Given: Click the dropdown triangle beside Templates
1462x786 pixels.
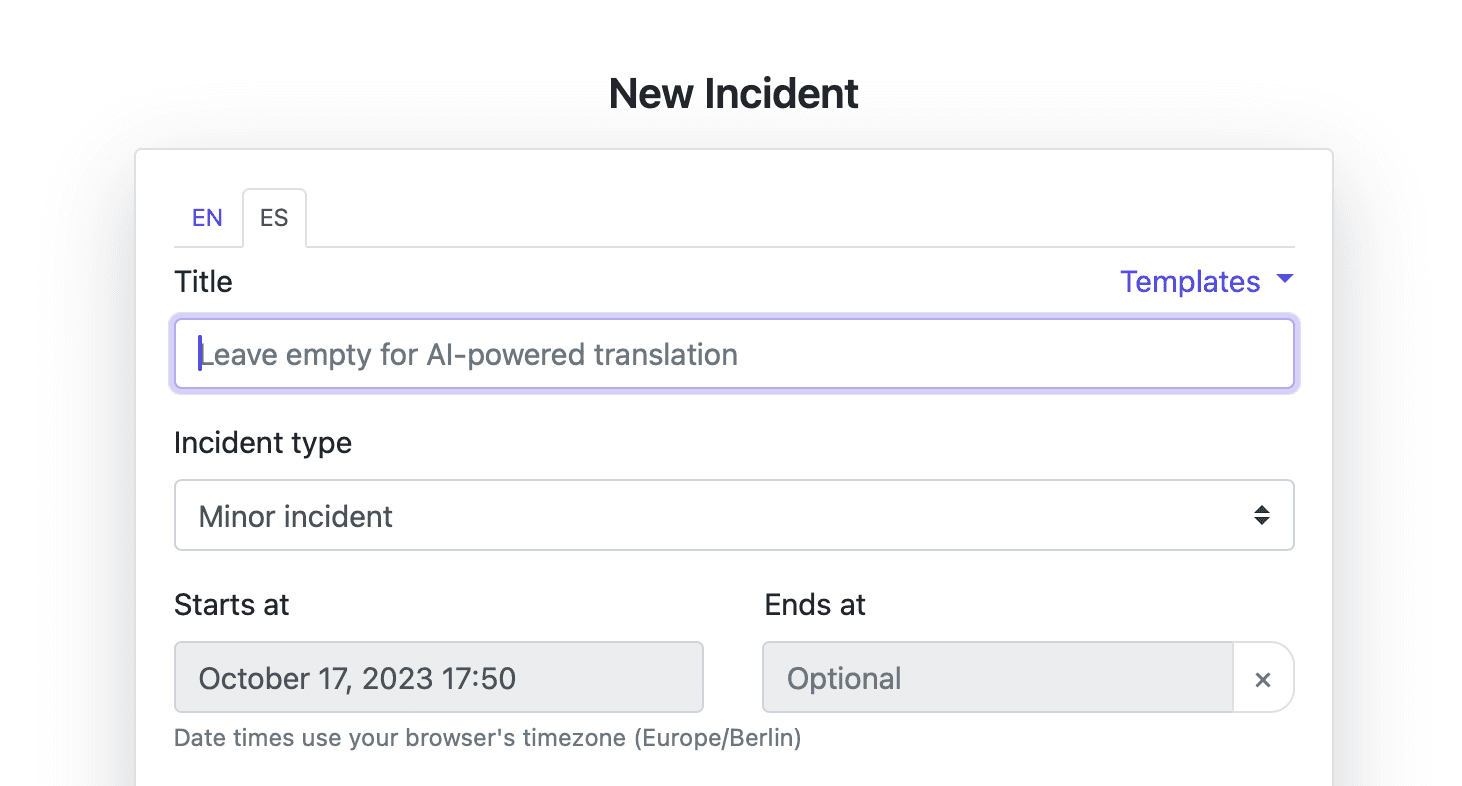Looking at the screenshot, I should (x=1285, y=282).
